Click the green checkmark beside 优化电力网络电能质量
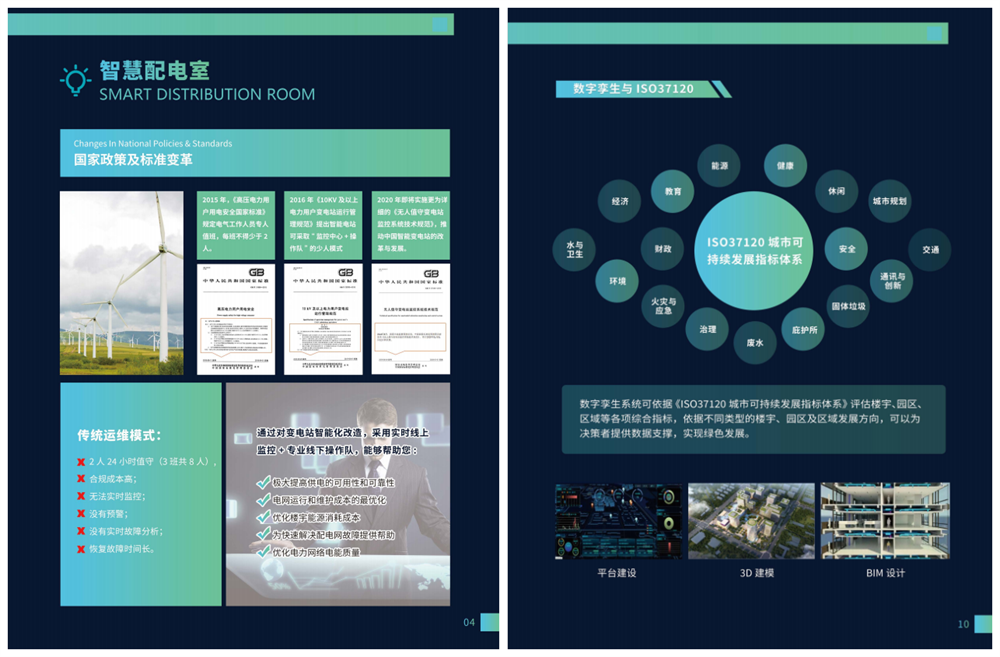 (x=264, y=552)
